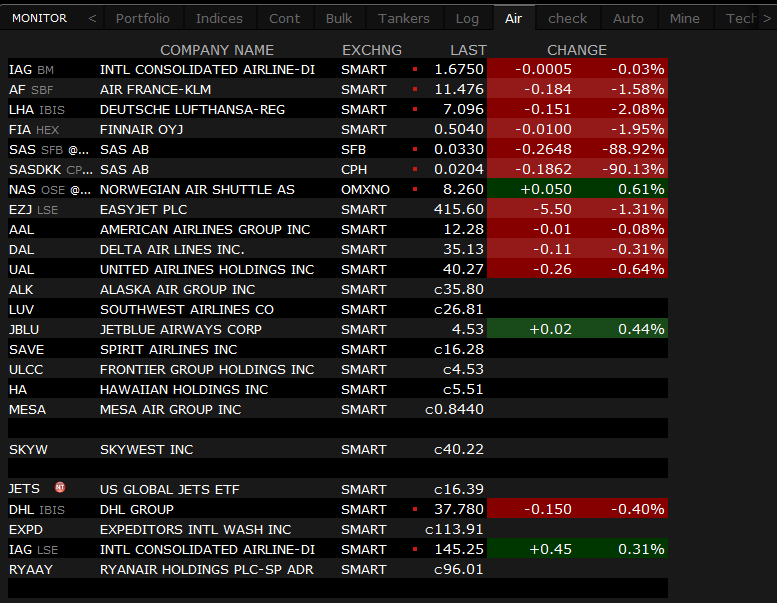777x603 pixels.
Task: Switch to the Indices tab
Action: tap(219, 18)
